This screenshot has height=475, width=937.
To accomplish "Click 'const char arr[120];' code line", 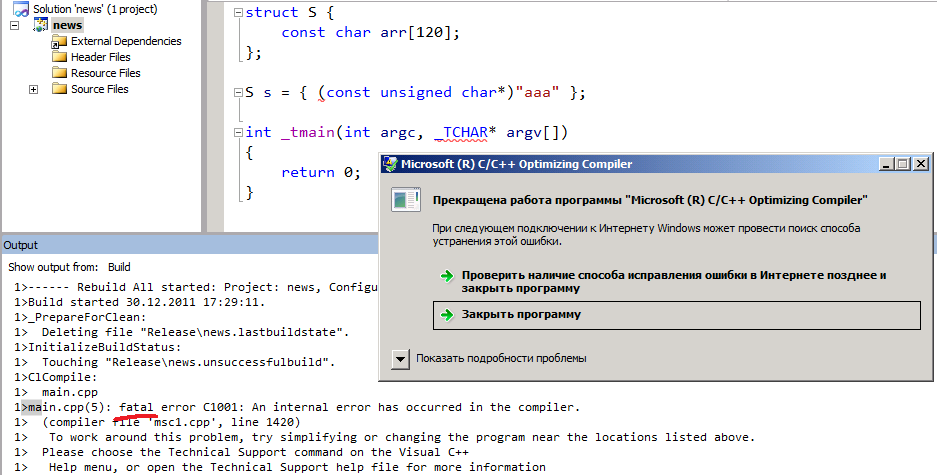I will (x=370, y=32).
